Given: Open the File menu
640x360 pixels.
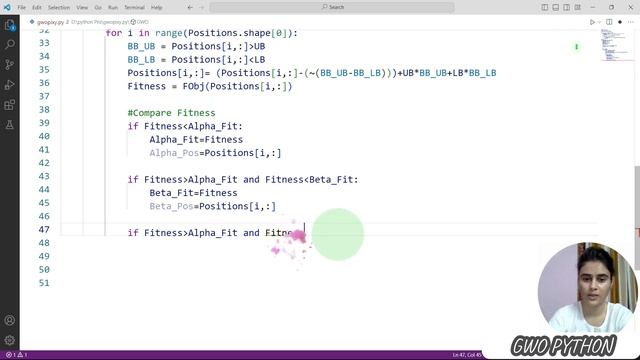Looking at the screenshot, I should (x=22, y=7).
